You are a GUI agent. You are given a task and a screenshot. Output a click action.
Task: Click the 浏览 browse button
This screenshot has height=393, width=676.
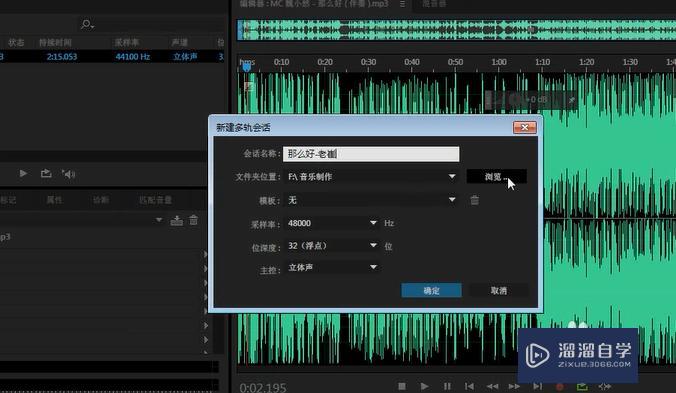(496, 176)
